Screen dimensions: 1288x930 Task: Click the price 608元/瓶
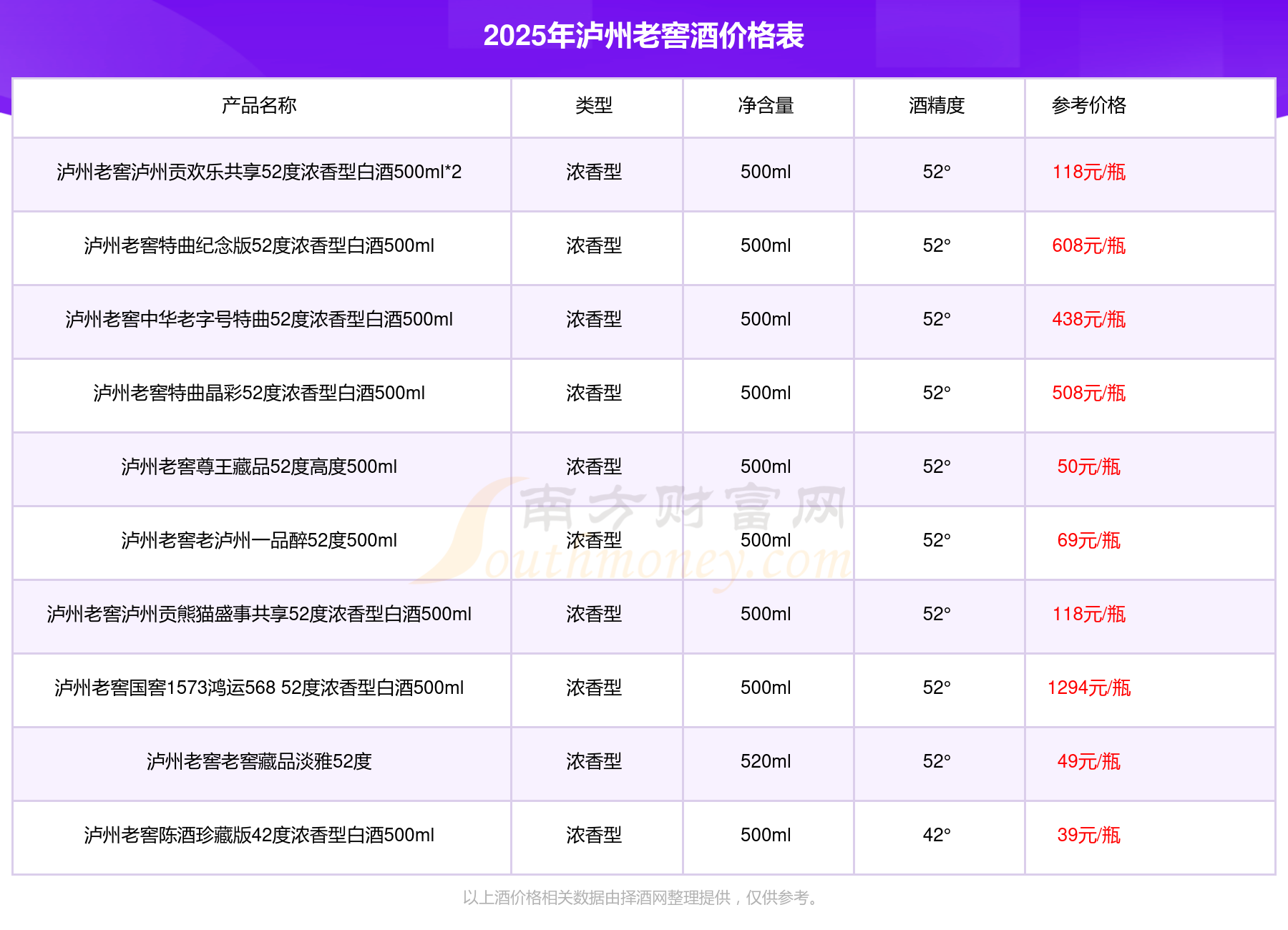pos(1088,245)
